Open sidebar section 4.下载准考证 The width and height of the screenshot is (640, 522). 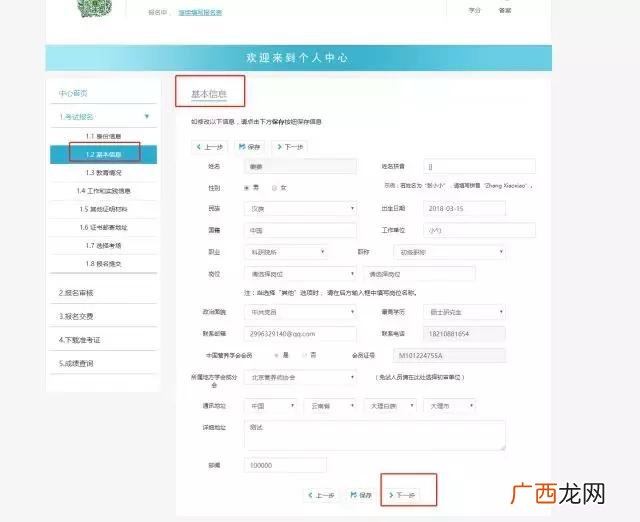[x=103, y=340]
